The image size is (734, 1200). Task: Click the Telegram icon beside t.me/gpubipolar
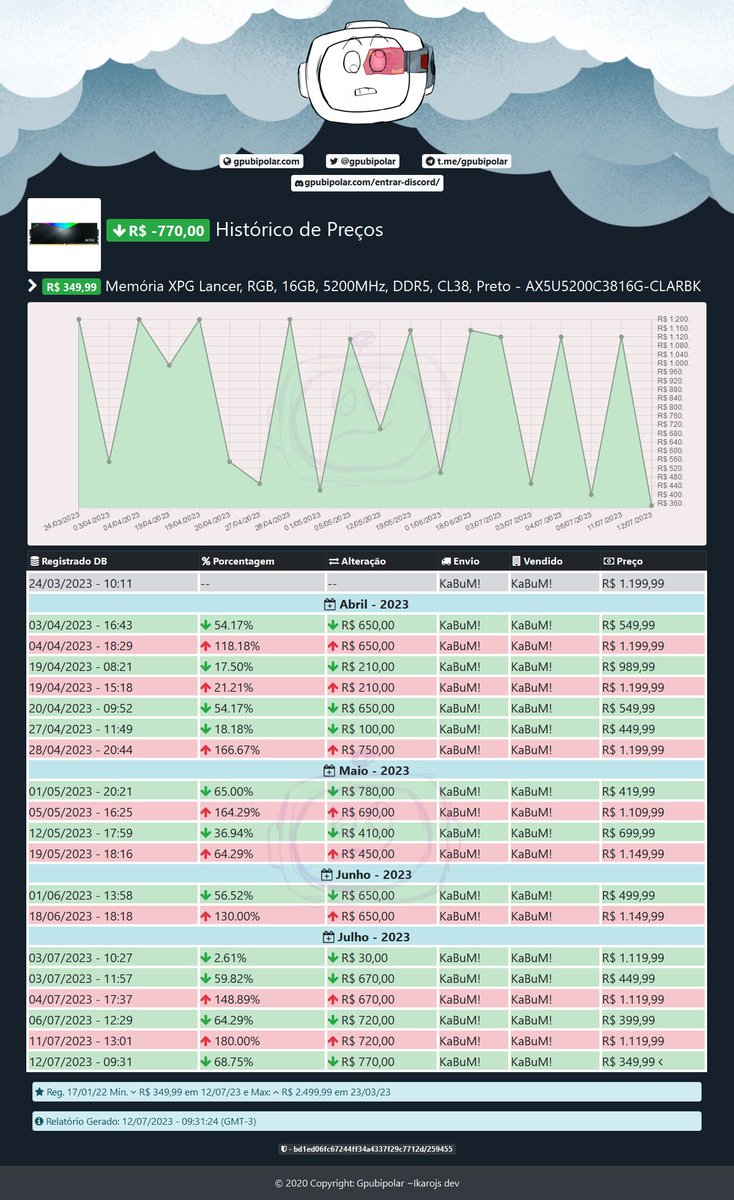tap(430, 161)
